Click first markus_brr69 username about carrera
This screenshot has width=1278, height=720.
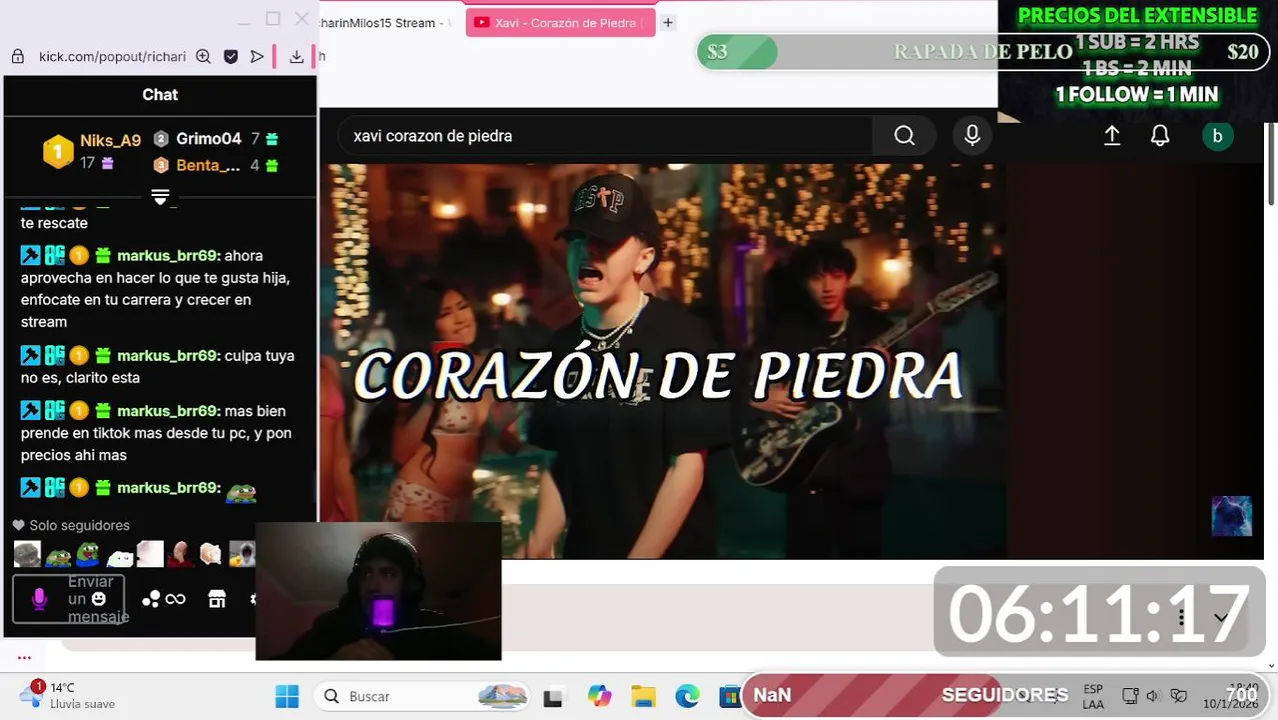168,256
